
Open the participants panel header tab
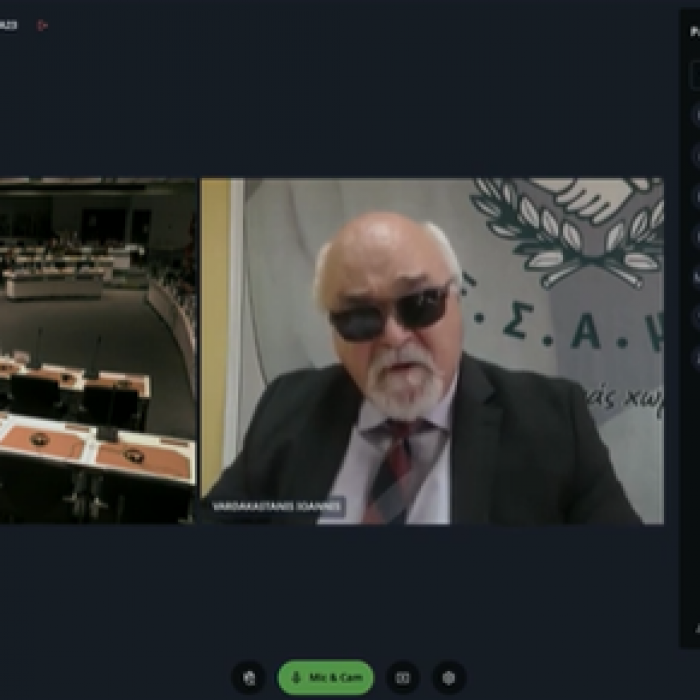tap(694, 31)
